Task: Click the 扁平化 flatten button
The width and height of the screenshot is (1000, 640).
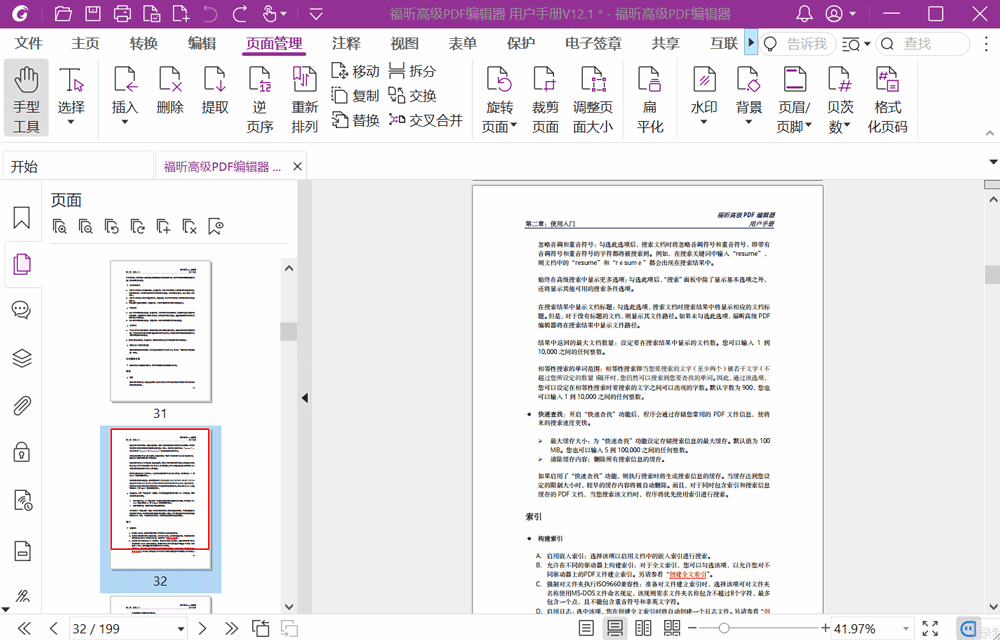Action: pyautogui.click(x=650, y=99)
